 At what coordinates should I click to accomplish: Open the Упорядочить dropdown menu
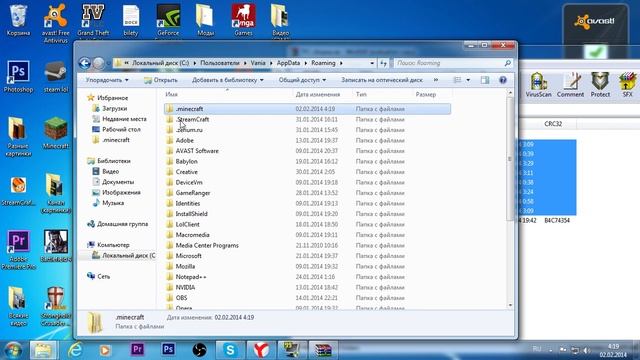click(107, 80)
